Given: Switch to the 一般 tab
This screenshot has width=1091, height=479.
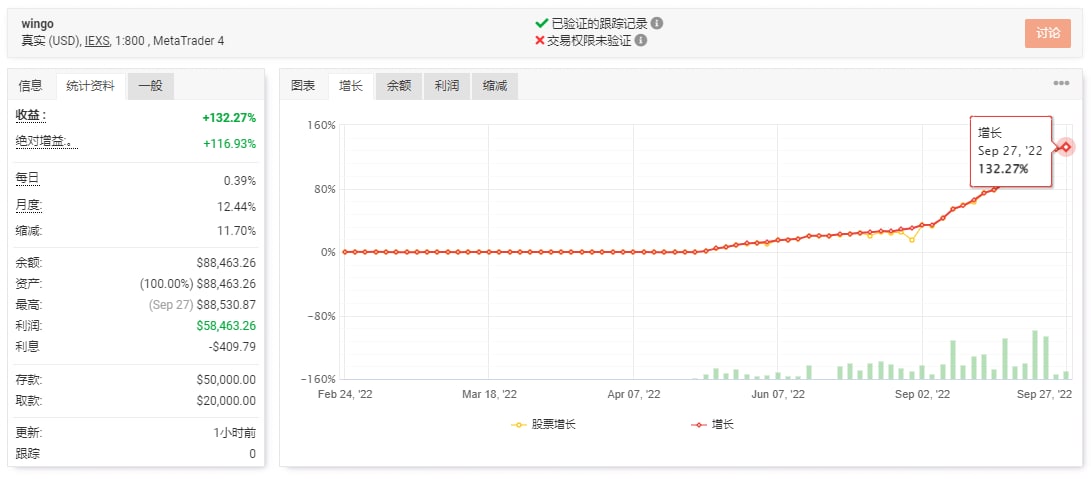Looking at the screenshot, I should (150, 86).
